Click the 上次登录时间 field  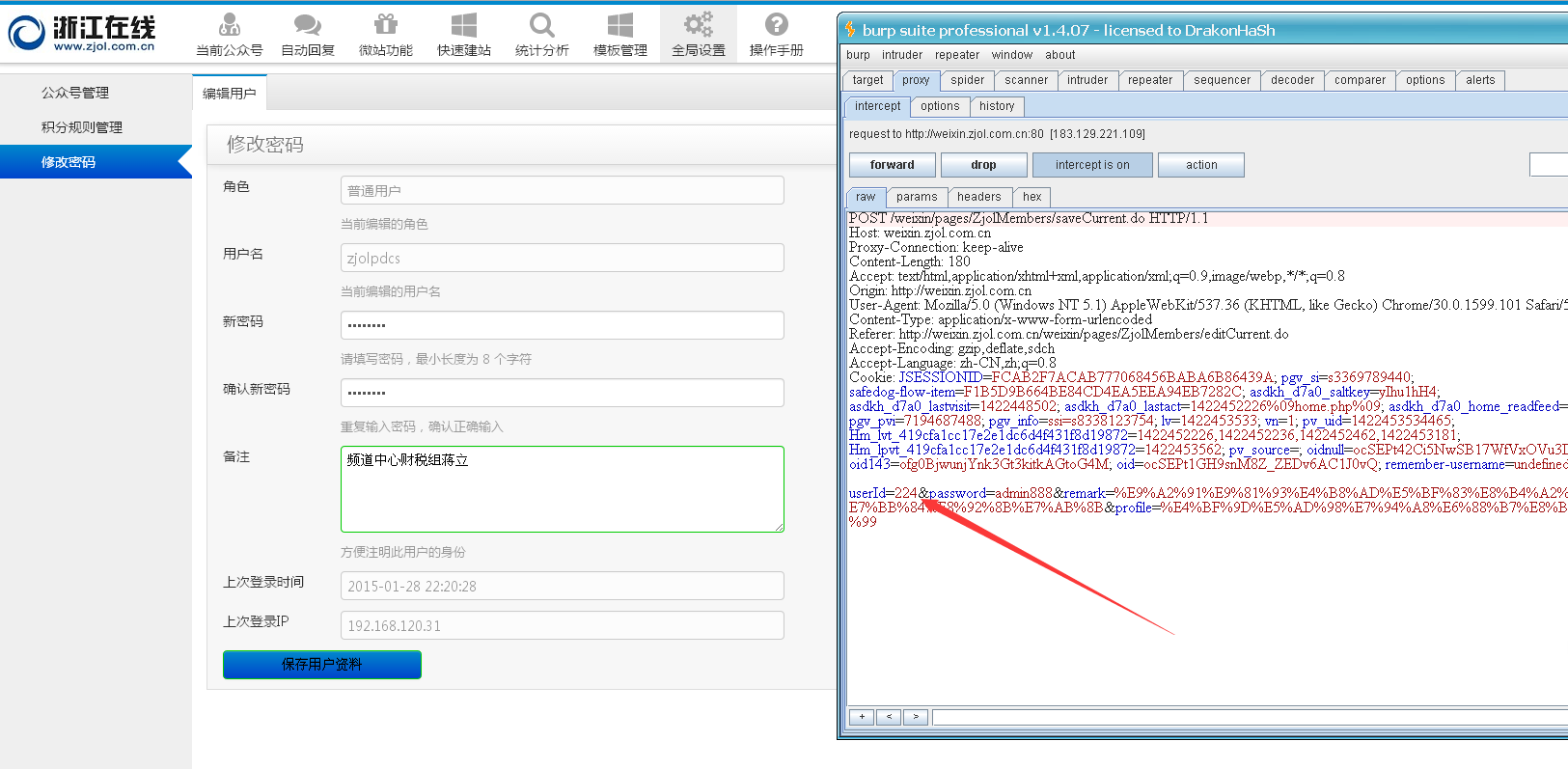pos(563,586)
